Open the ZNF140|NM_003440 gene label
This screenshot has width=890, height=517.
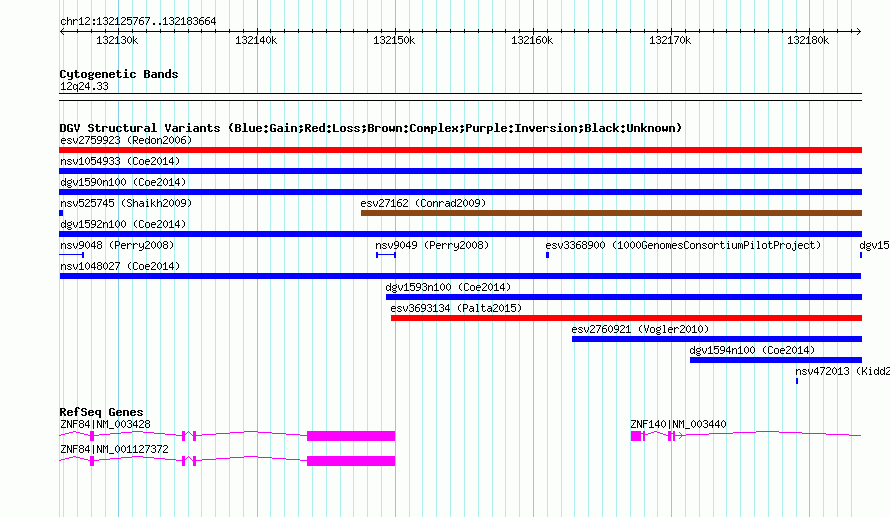678,424
